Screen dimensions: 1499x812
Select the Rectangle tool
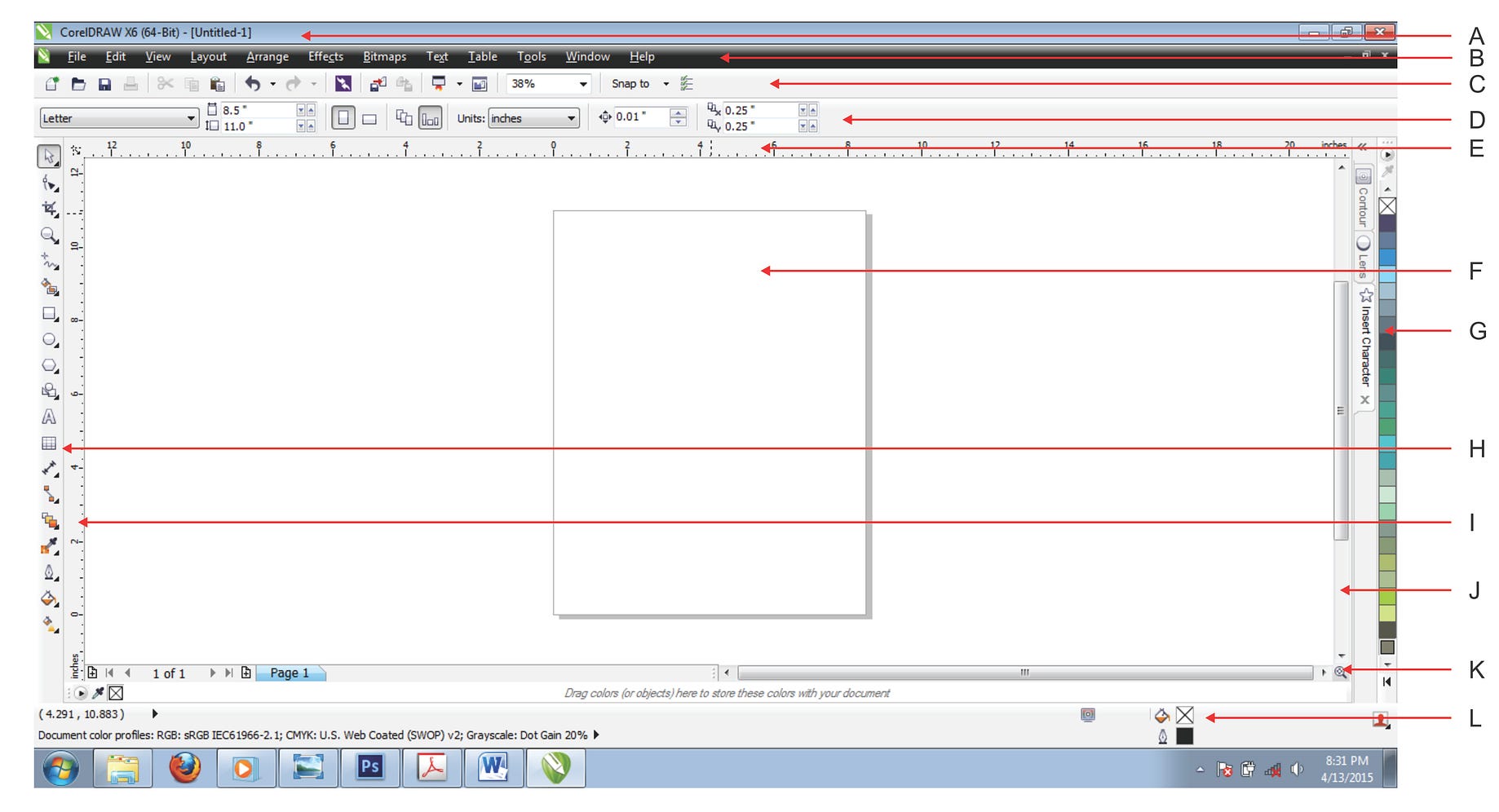(x=50, y=315)
